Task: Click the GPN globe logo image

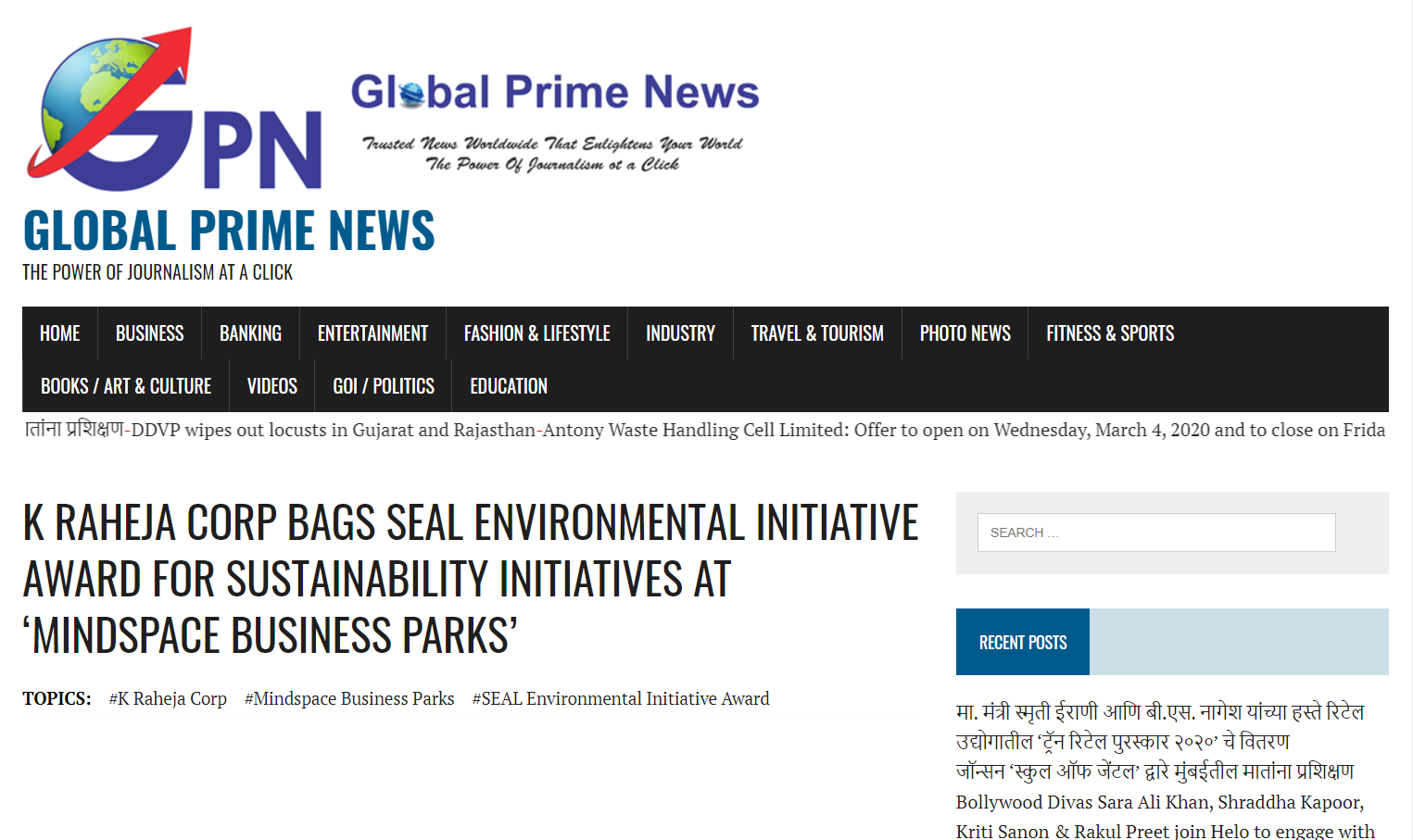Action: tap(174, 107)
